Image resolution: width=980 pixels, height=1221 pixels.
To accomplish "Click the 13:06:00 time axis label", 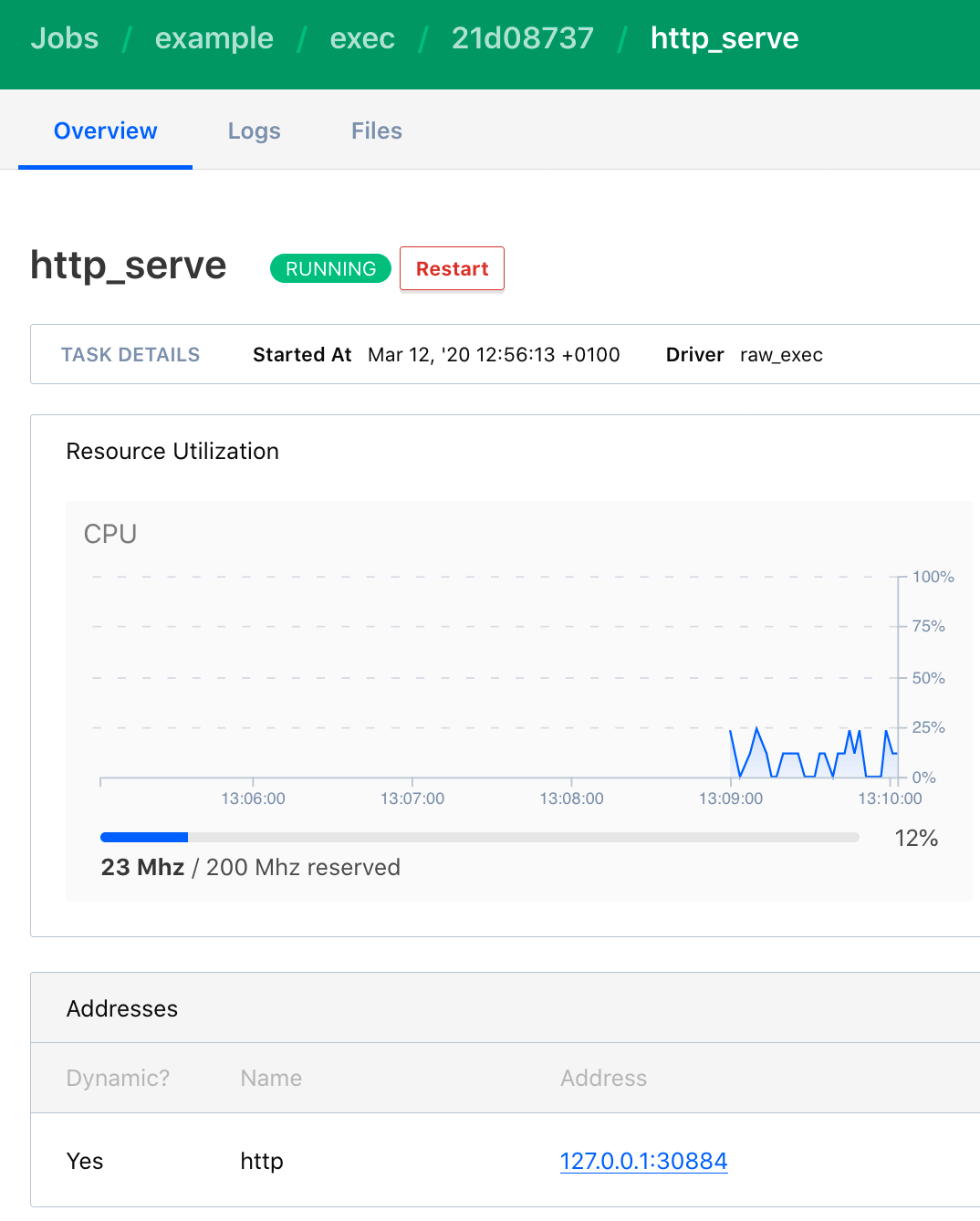I will [x=253, y=798].
